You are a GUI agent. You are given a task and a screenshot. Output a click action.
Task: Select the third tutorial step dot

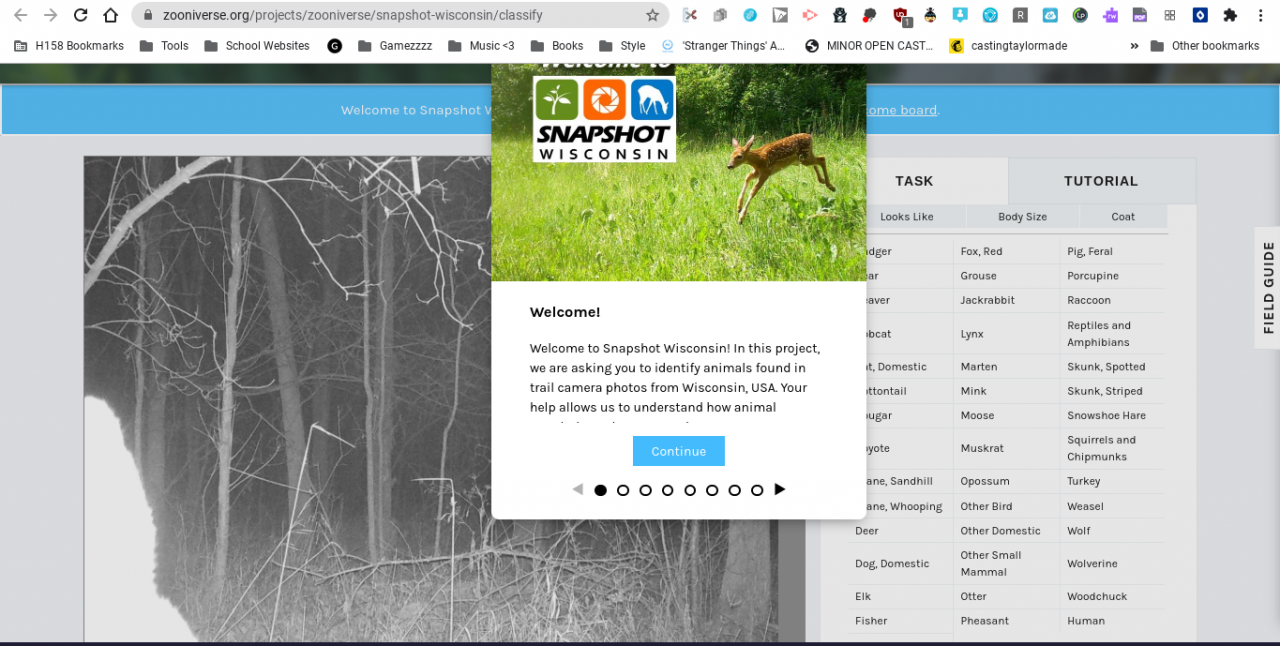pyautogui.click(x=645, y=490)
